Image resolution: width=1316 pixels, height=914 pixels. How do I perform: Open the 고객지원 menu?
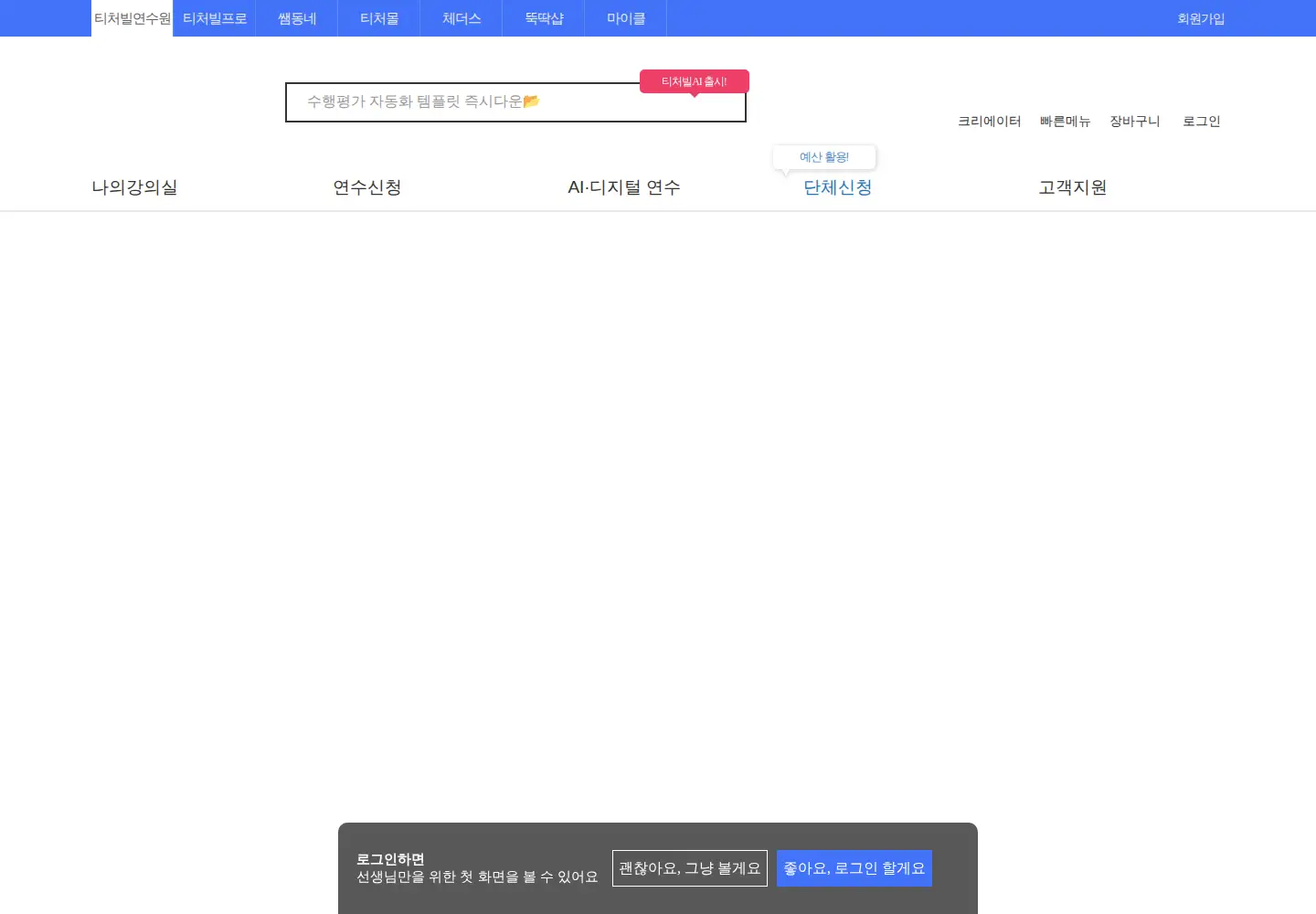click(x=1073, y=187)
